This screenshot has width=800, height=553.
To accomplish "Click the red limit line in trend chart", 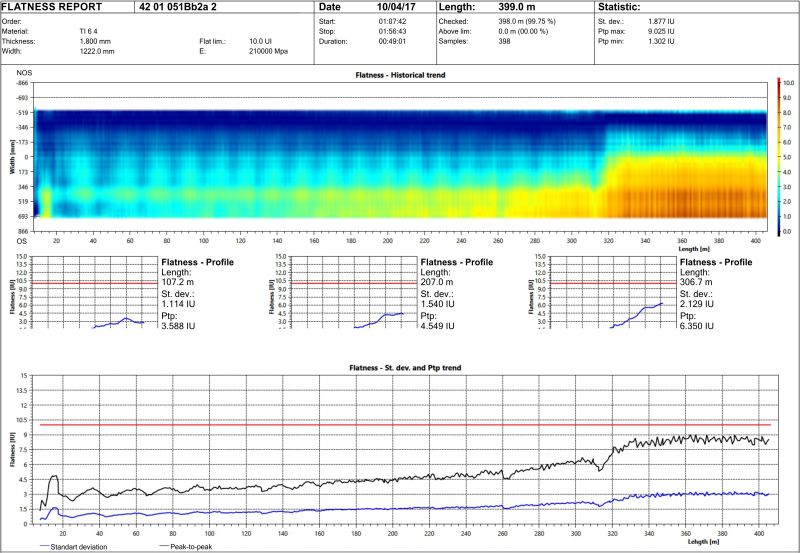I will click(400, 425).
